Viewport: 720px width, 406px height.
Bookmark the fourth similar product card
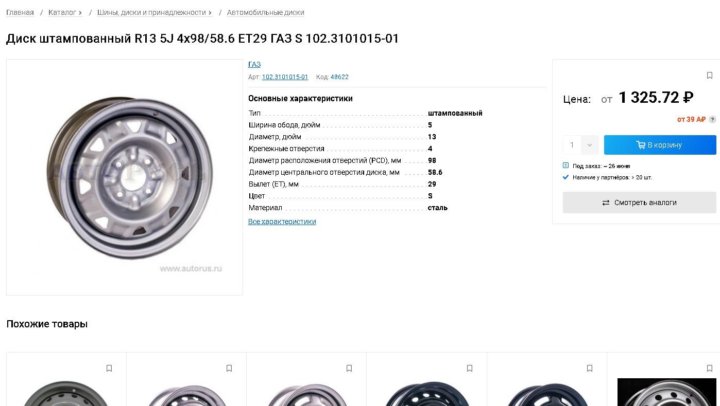pos(469,368)
